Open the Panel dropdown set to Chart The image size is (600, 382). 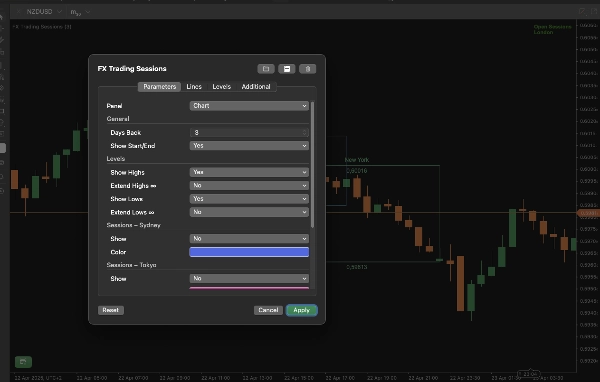click(x=249, y=106)
